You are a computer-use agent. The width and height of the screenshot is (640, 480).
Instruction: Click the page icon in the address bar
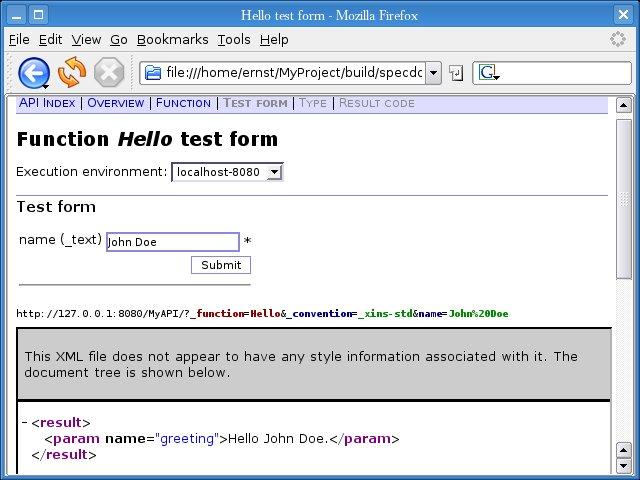point(153,73)
